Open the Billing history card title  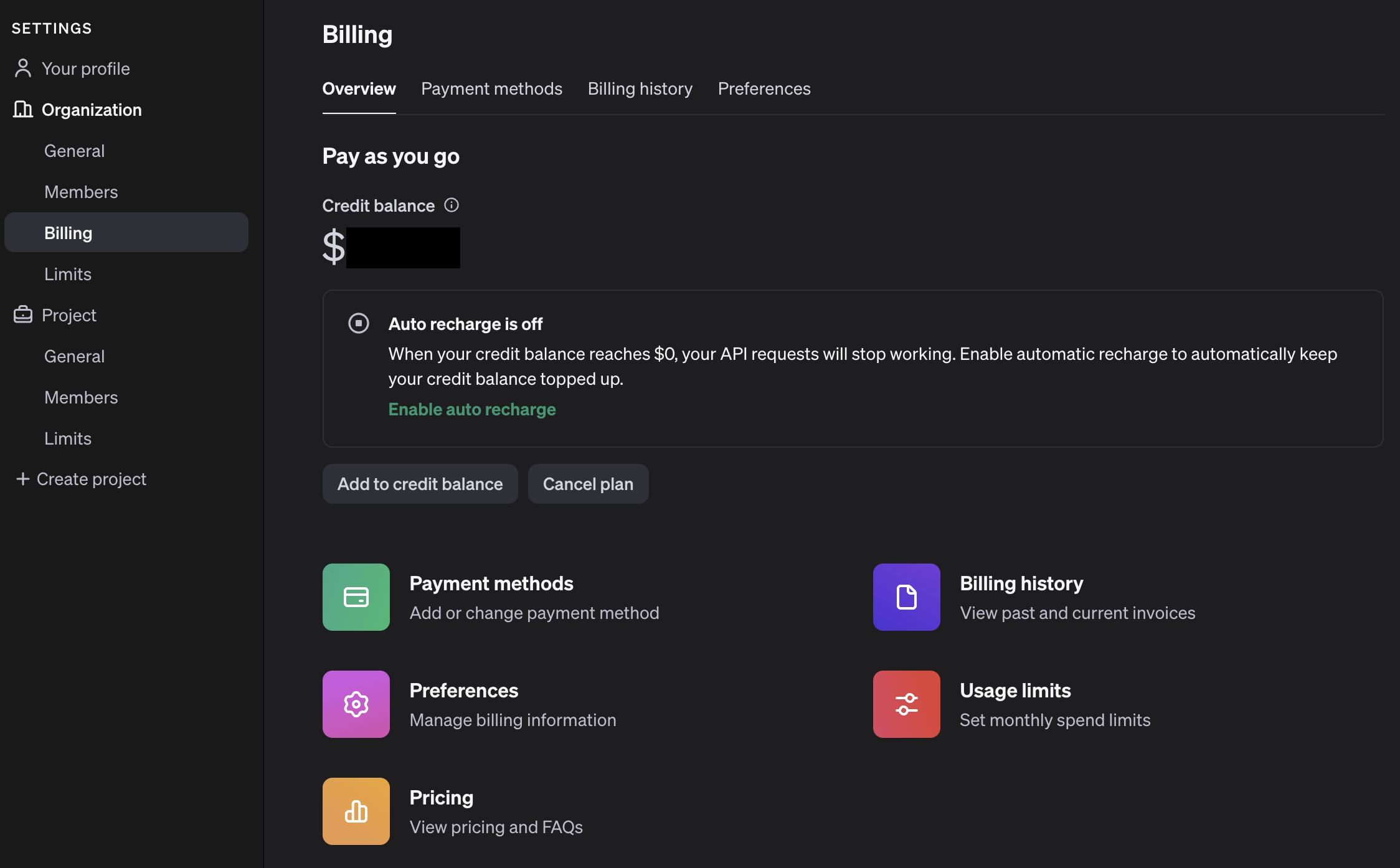tap(1022, 583)
